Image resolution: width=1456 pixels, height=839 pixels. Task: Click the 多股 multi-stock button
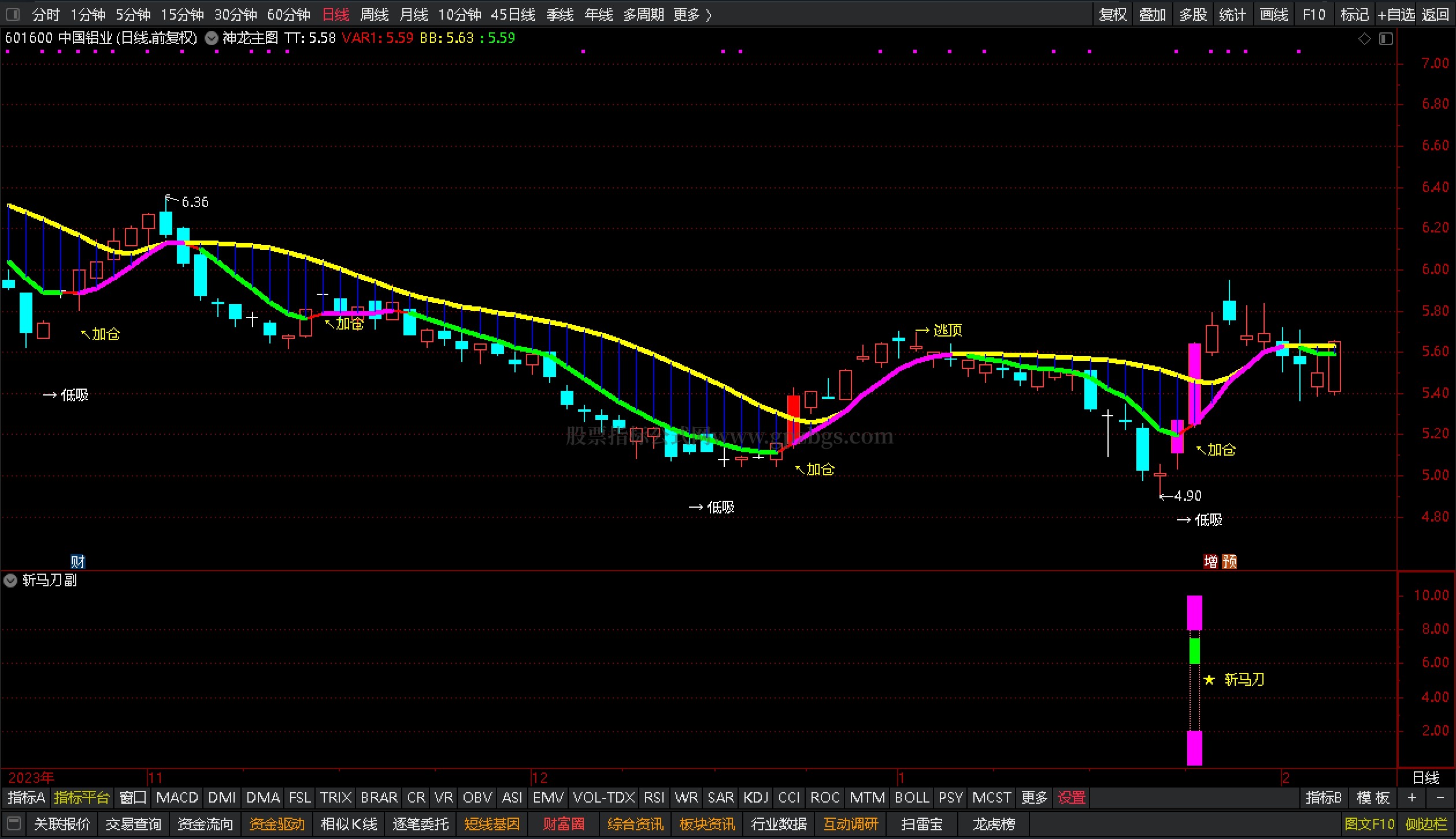(x=1193, y=14)
